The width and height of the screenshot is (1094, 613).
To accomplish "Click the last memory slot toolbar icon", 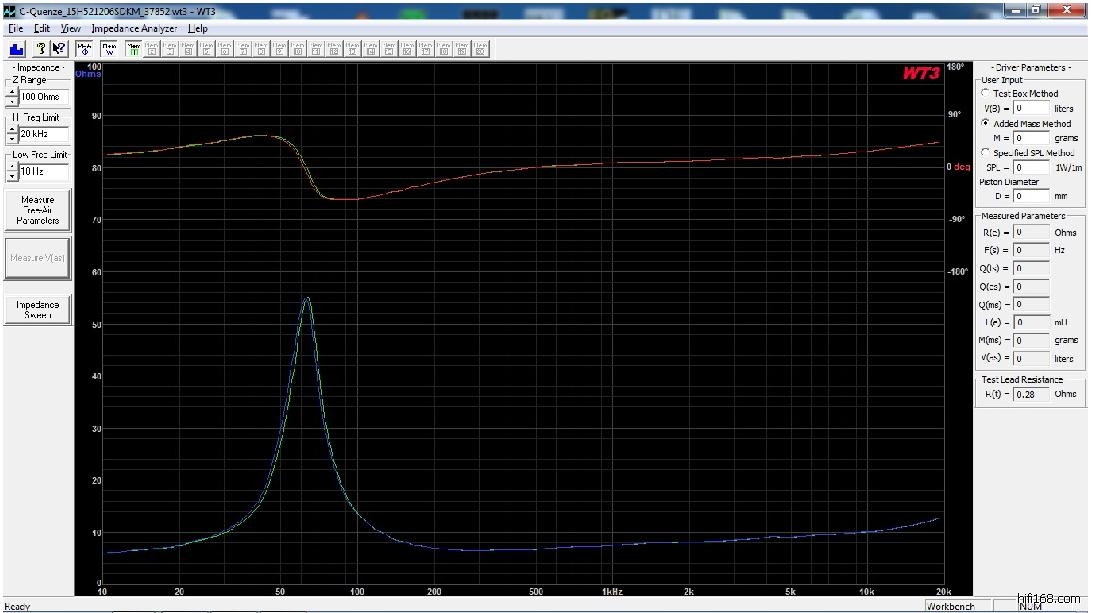I will point(481,48).
